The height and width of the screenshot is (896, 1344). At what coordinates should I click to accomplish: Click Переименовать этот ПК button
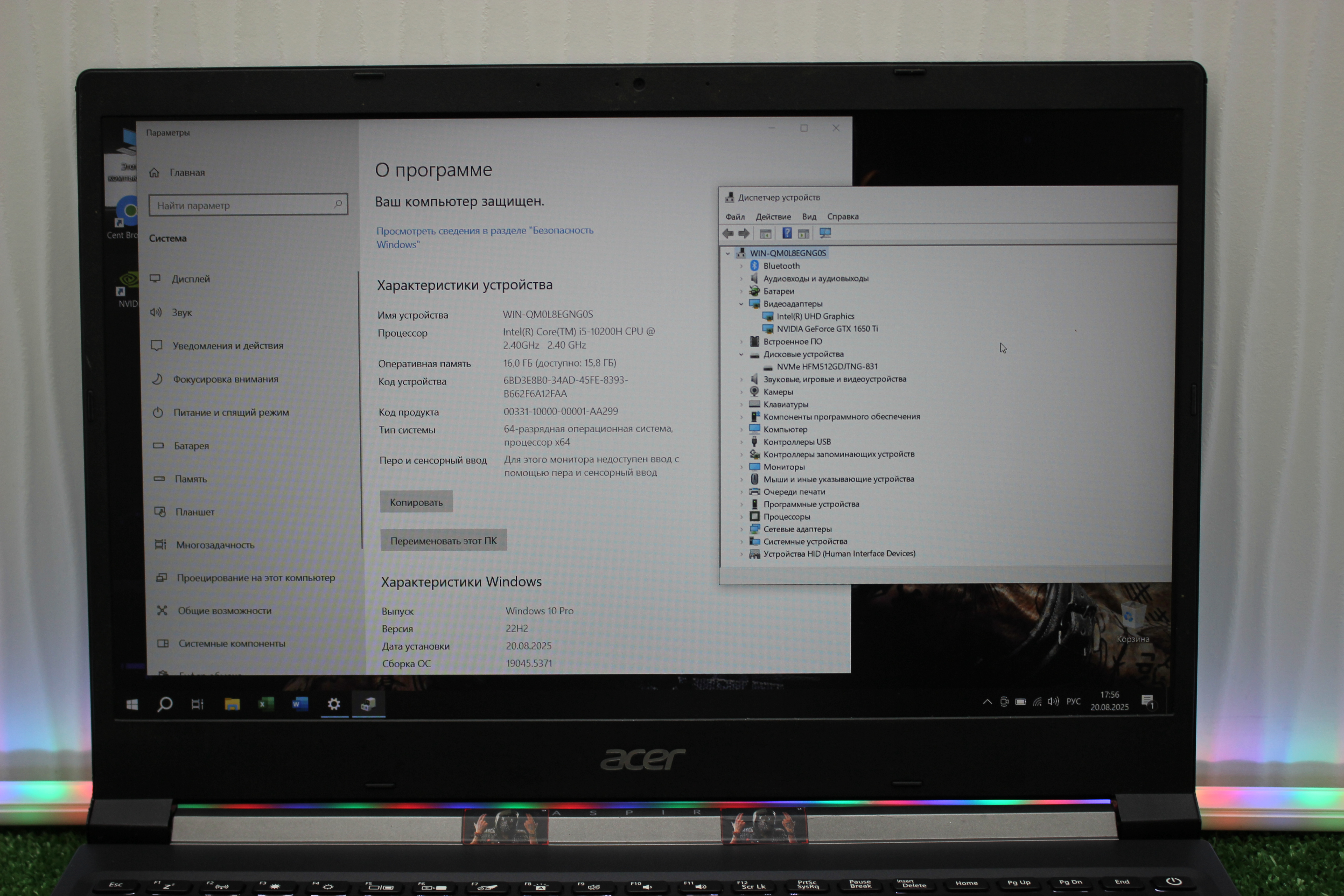coord(443,540)
